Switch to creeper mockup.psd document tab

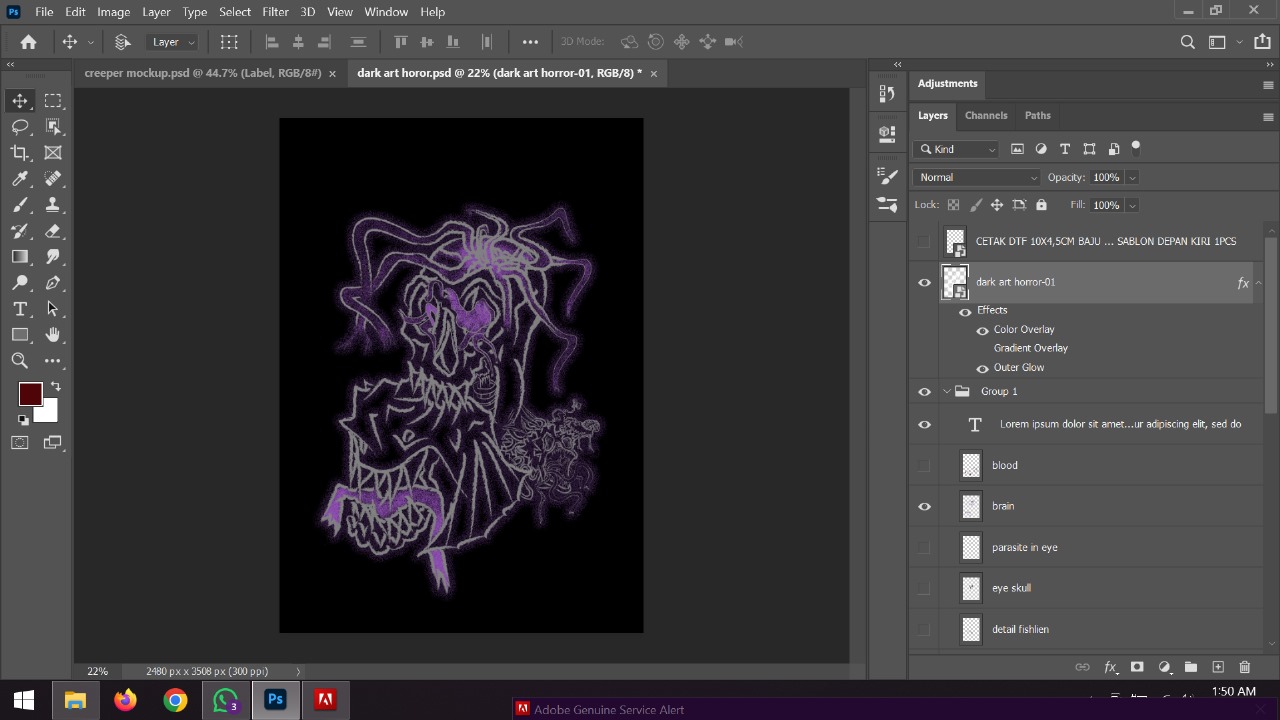tap(203, 73)
